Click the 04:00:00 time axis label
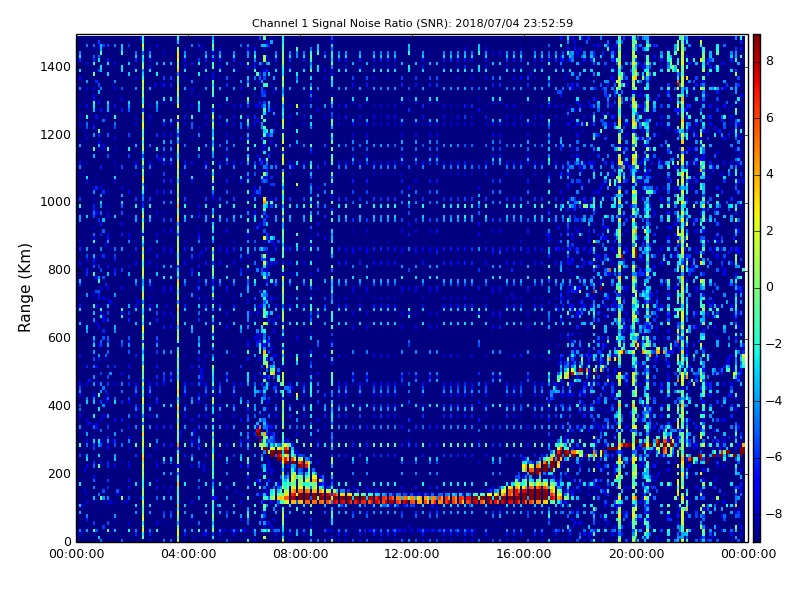This screenshot has height=600, width=800. click(188, 554)
